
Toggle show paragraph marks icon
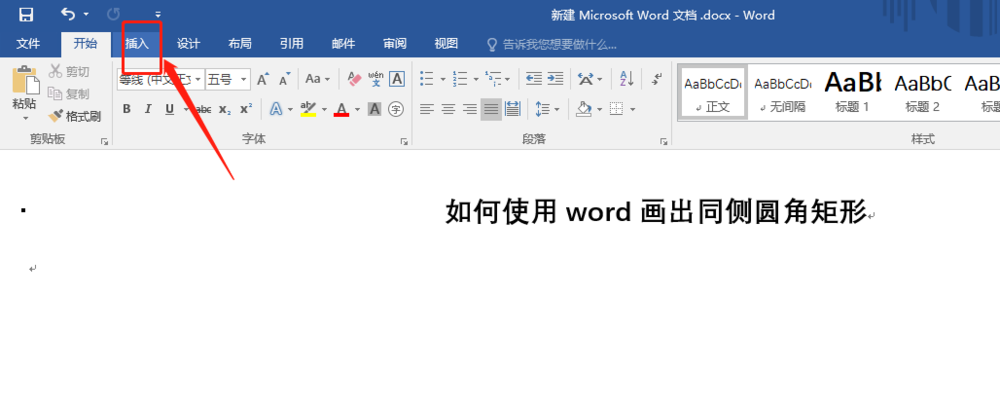pyautogui.click(x=657, y=79)
